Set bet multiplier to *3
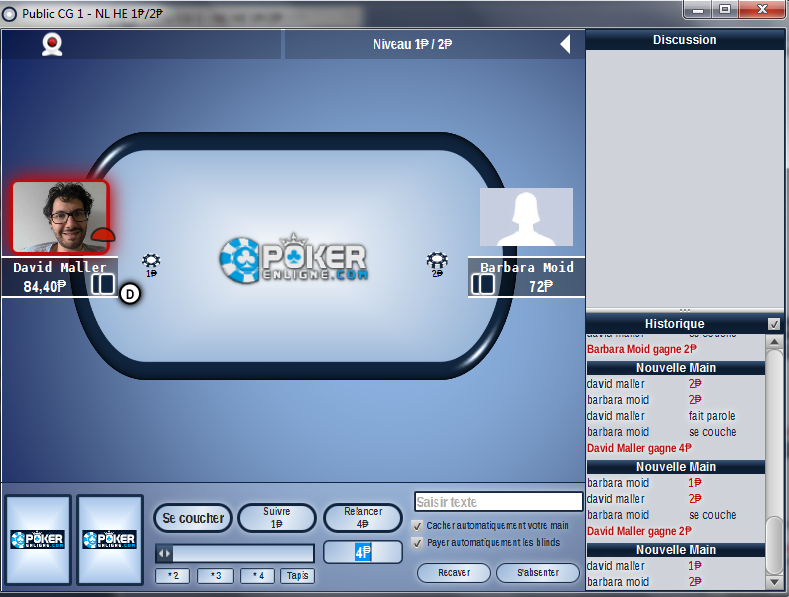789x597 pixels. [215, 575]
